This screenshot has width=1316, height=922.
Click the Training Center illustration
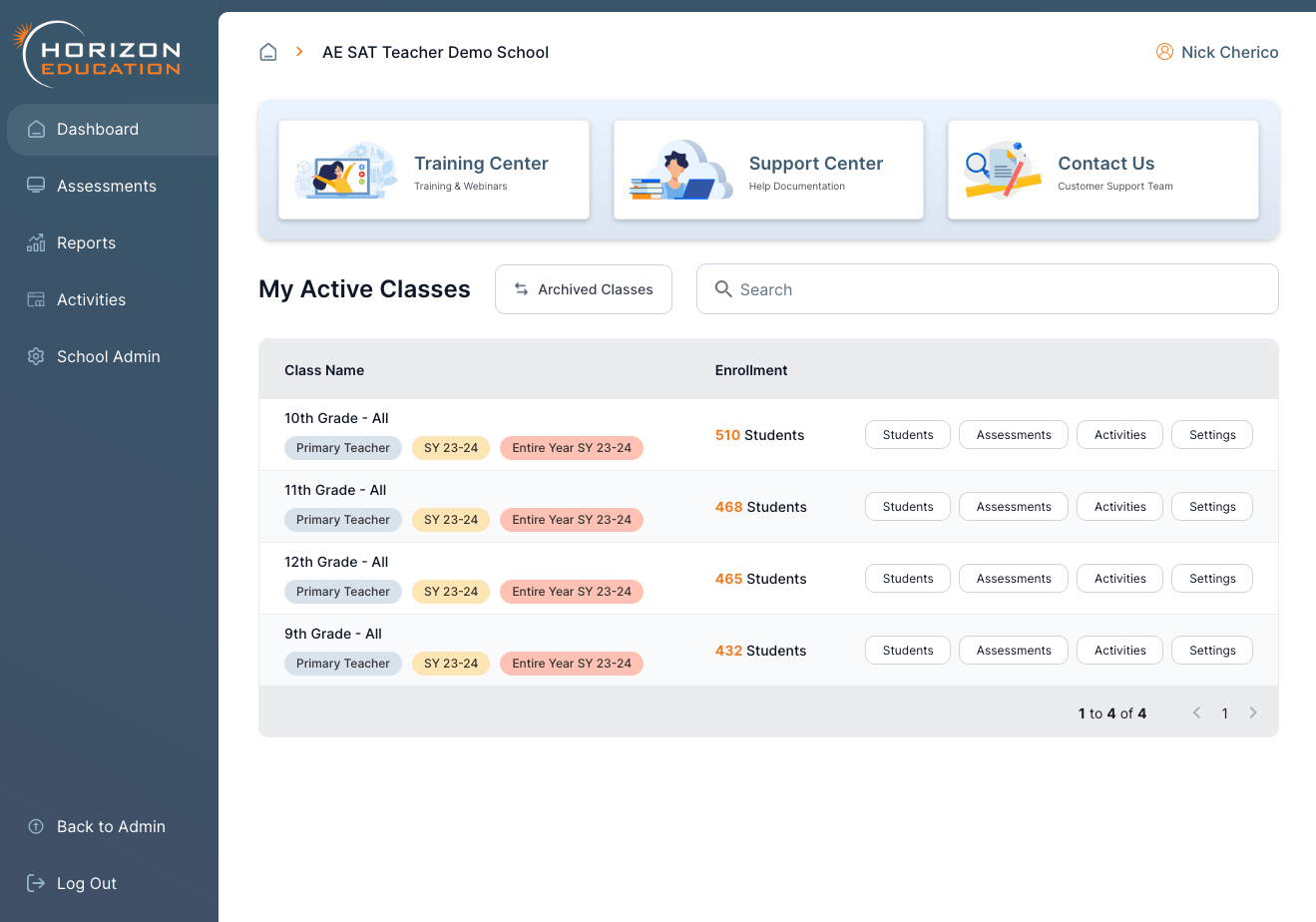click(x=343, y=170)
